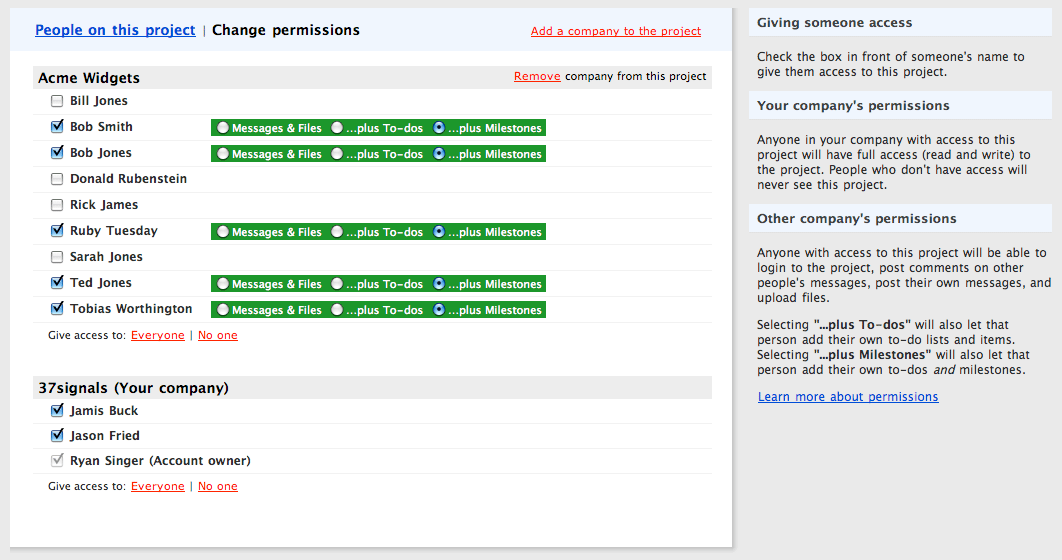1062x560 pixels.
Task: Give Everyone at Acme Widgets access
Action: pyautogui.click(x=158, y=335)
